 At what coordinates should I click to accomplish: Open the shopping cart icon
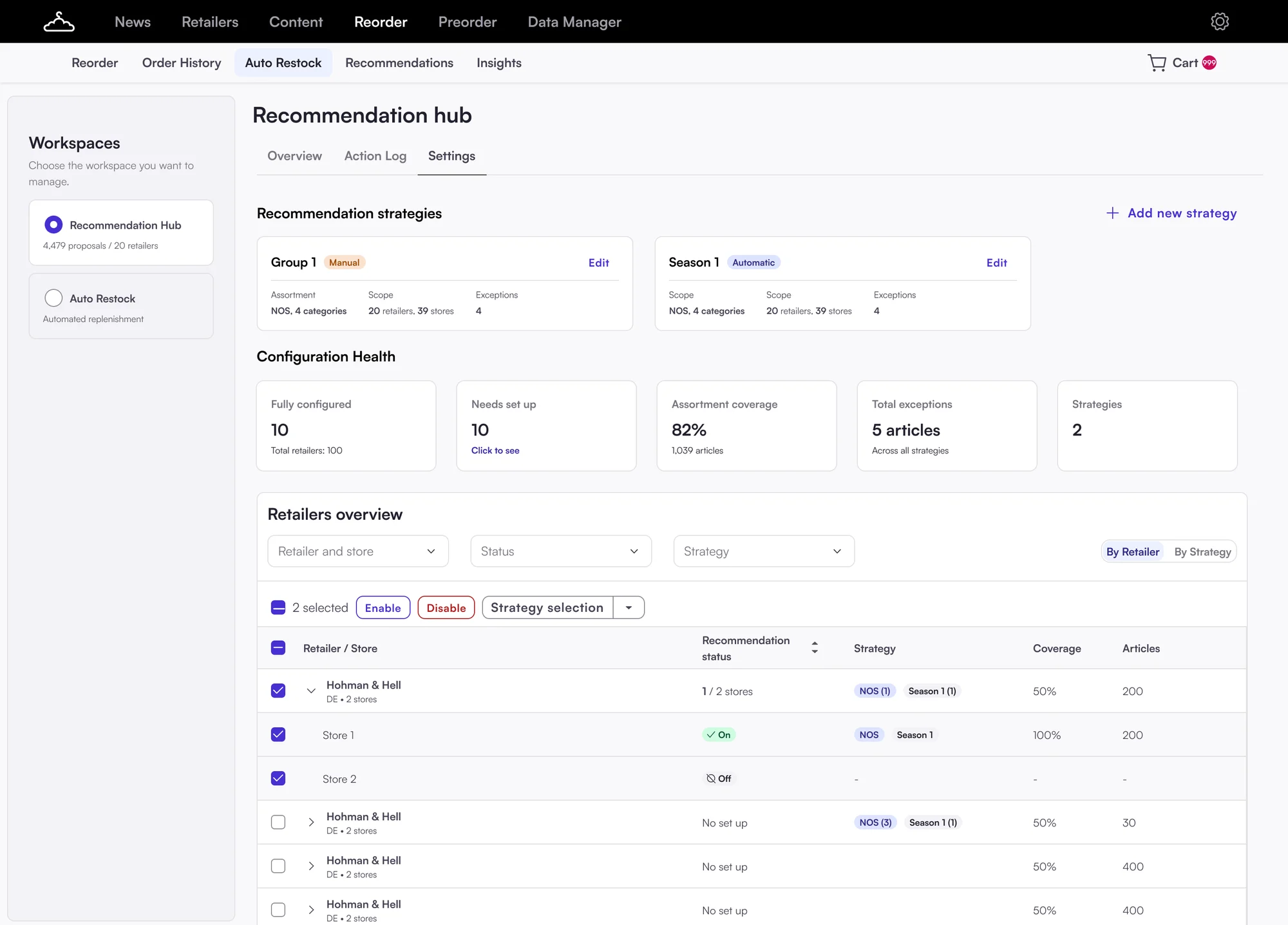coord(1157,62)
